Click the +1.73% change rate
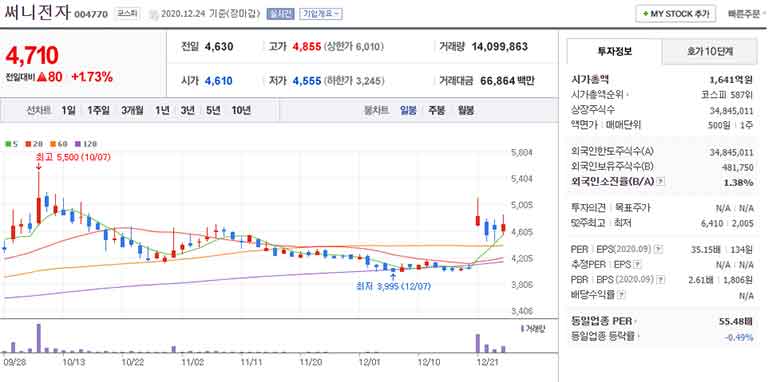The image size is (768, 382). coord(92,77)
